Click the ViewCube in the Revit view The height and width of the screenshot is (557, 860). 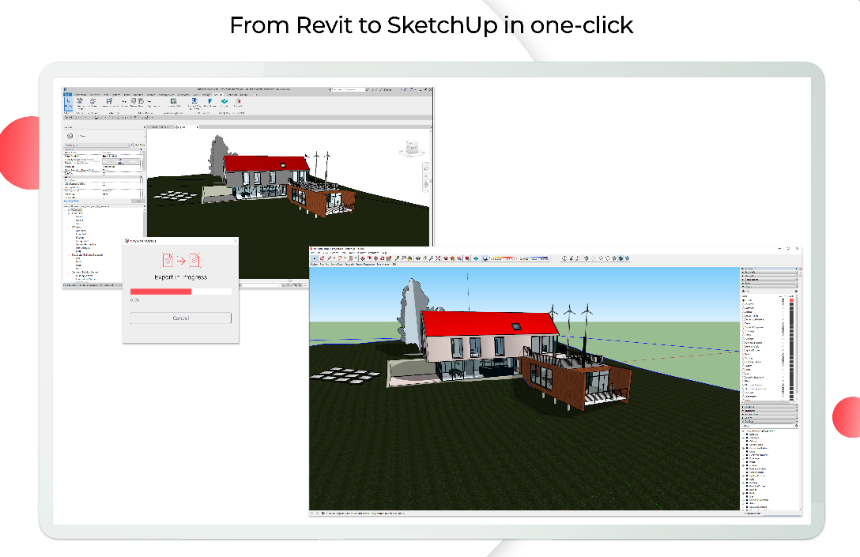[x=411, y=148]
